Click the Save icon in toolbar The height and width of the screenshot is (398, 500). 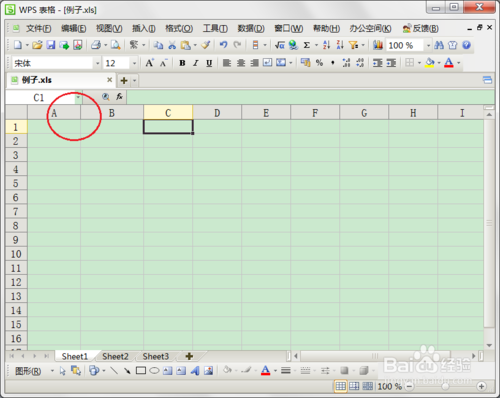[x=51, y=45]
